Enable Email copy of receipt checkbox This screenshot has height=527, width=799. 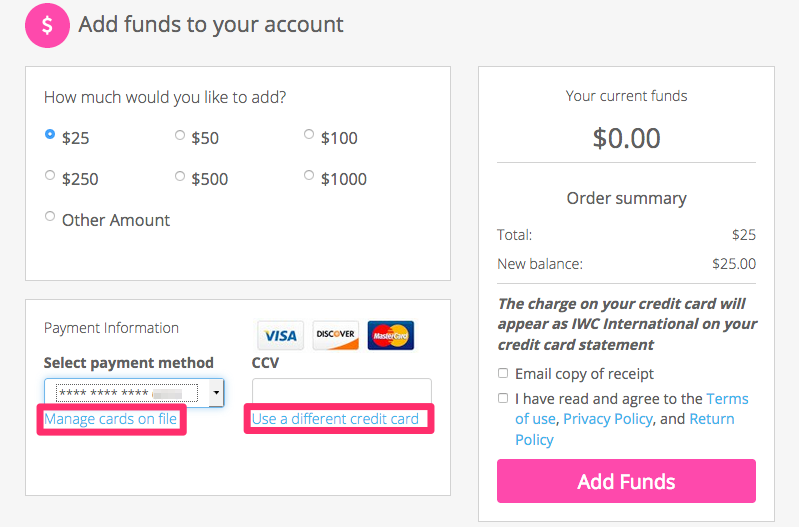click(x=503, y=373)
